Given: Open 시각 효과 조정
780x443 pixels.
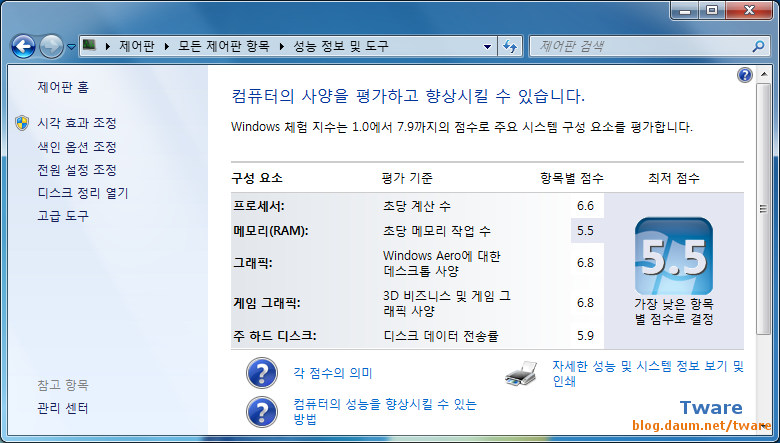Looking at the screenshot, I should coord(77,123).
